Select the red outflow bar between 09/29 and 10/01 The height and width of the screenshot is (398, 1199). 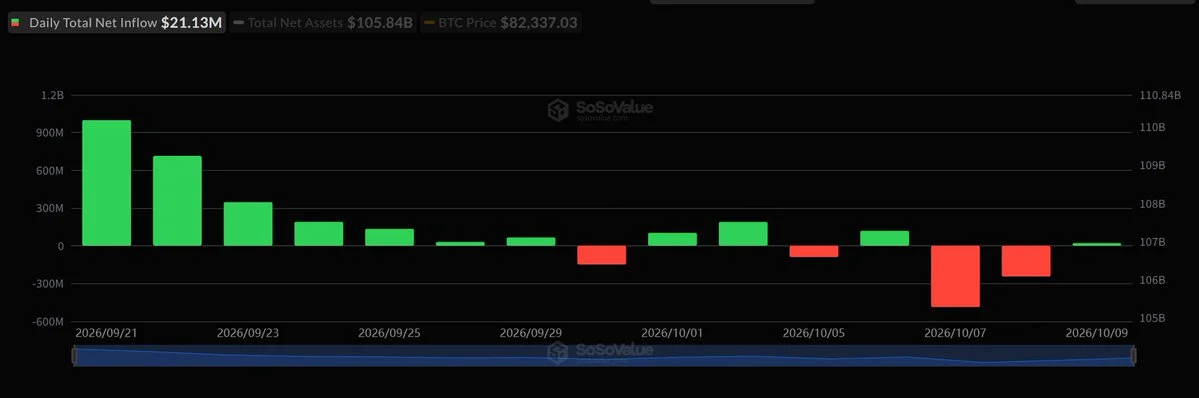602,255
